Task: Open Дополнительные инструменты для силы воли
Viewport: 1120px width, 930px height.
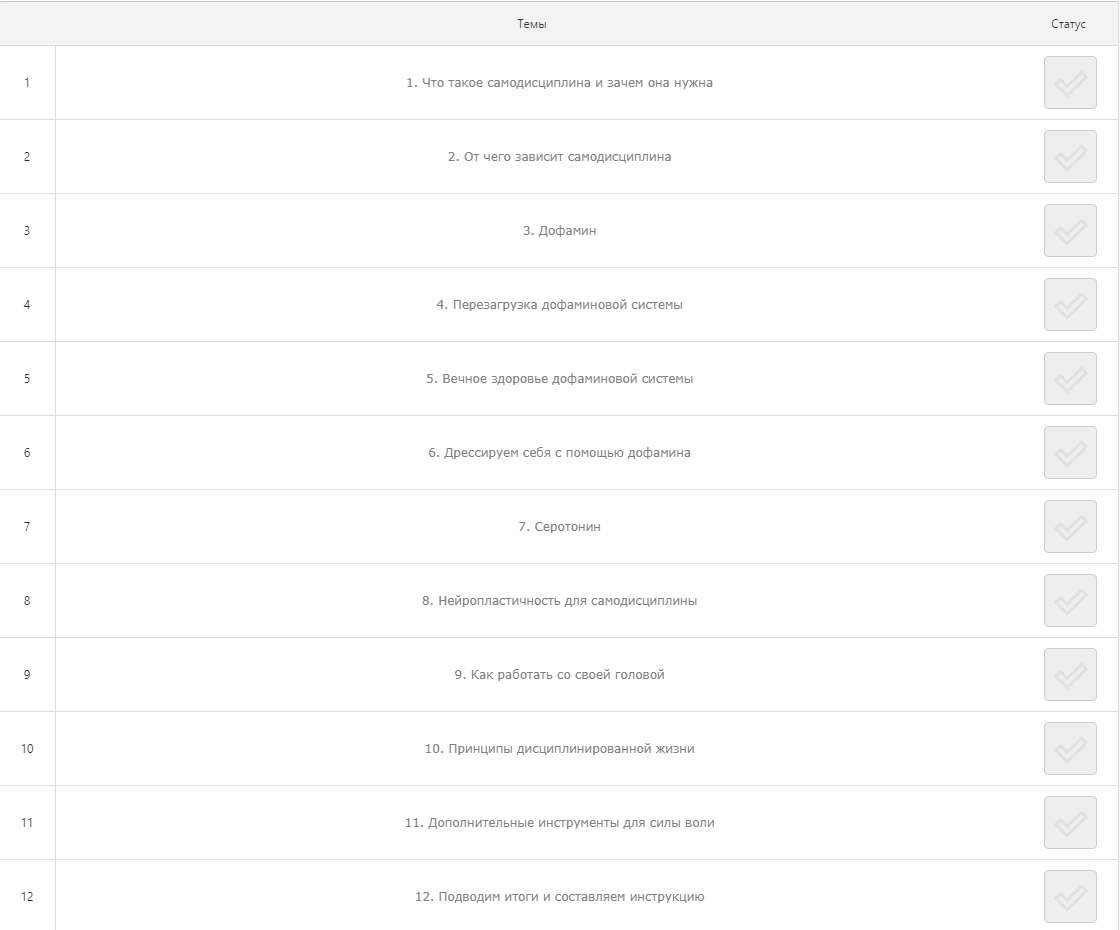Action: [x=559, y=823]
